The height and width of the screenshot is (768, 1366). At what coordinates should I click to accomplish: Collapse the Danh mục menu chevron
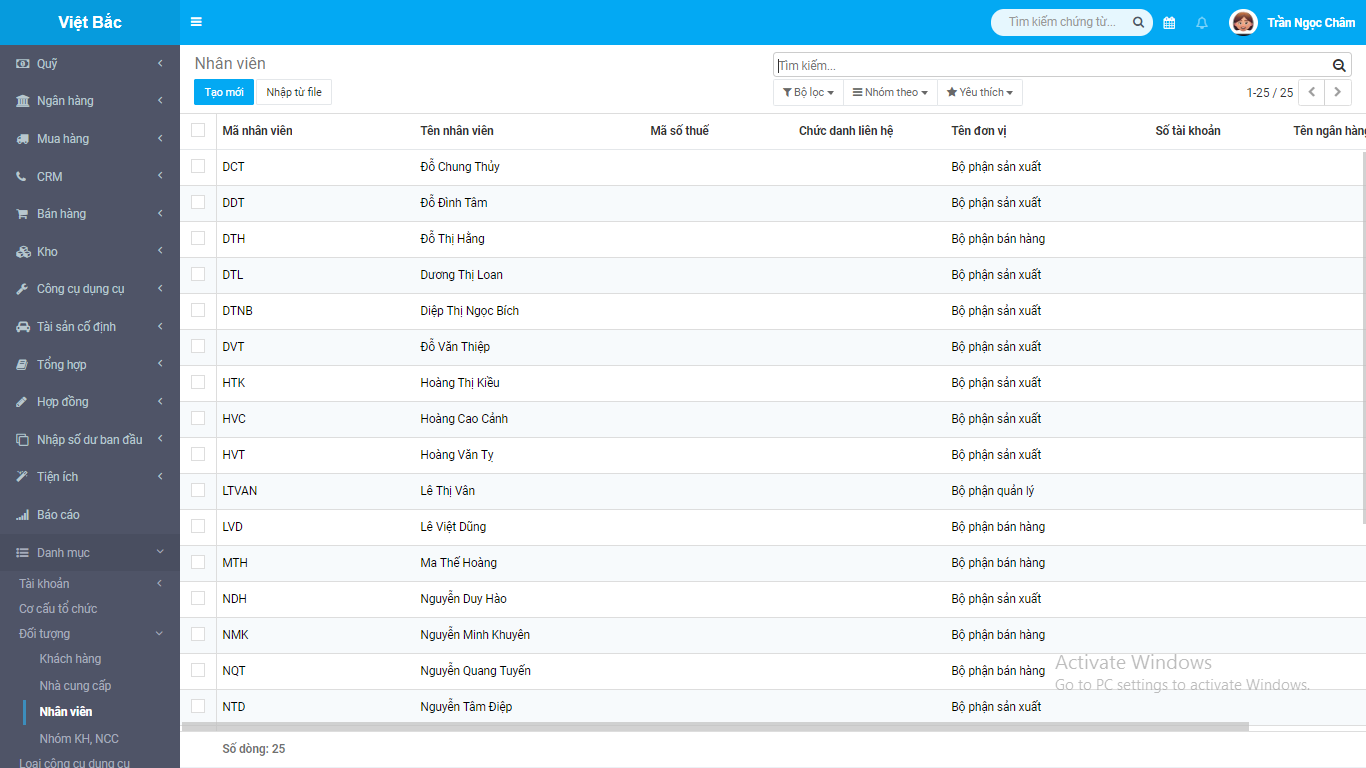pos(160,553)
